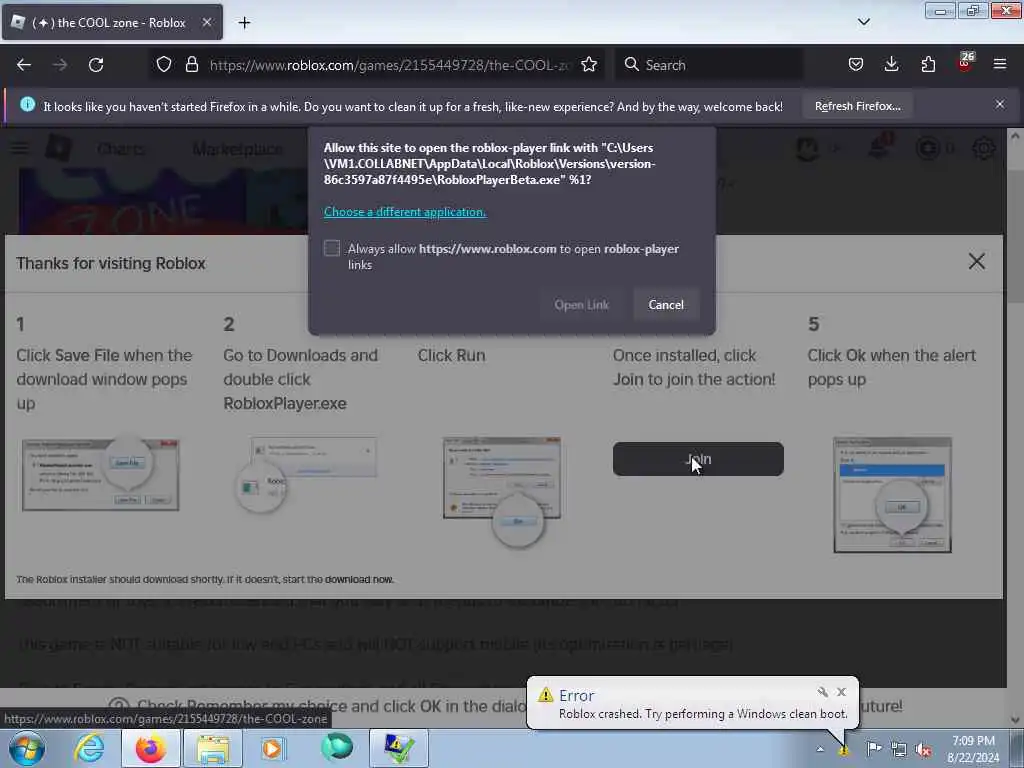Image resolution: width=1024 pixels, height=768 pixels.
Task: Click RobloxPlayer.exe downloads thumbnail
Action: pyautogui.click(x=305, y=475)
